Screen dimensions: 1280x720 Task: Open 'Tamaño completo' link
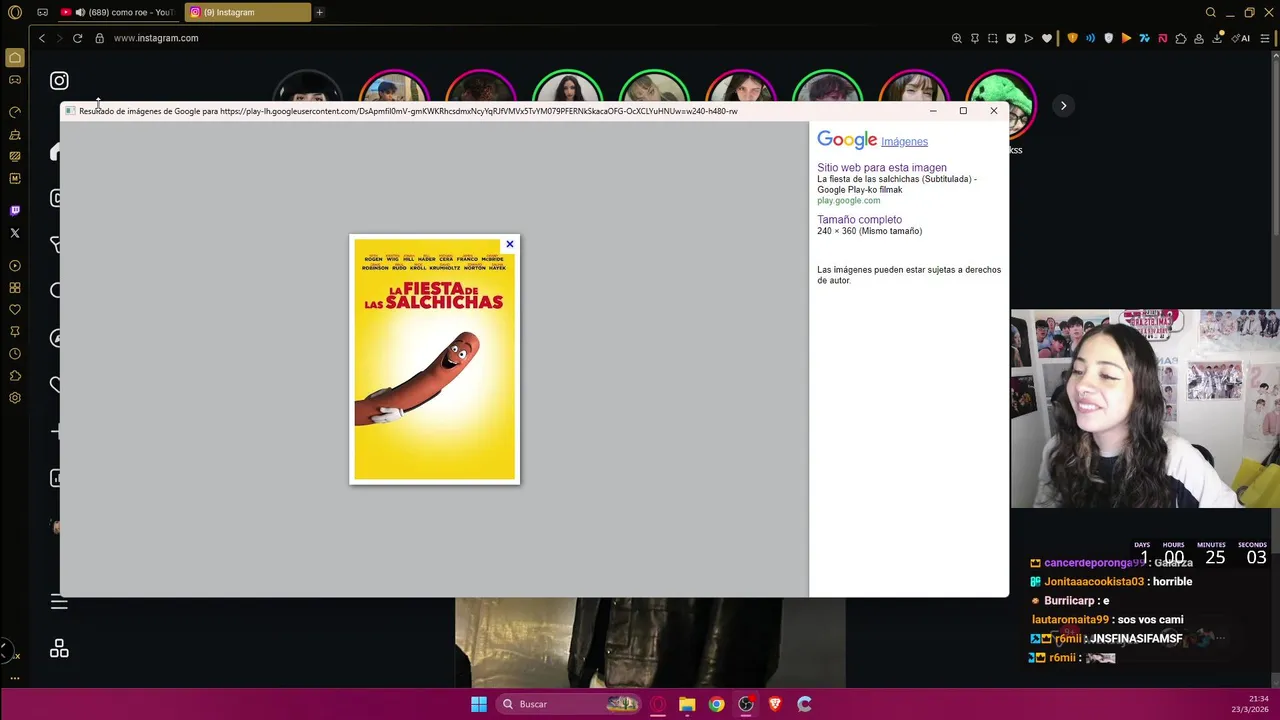pos(859,219)
